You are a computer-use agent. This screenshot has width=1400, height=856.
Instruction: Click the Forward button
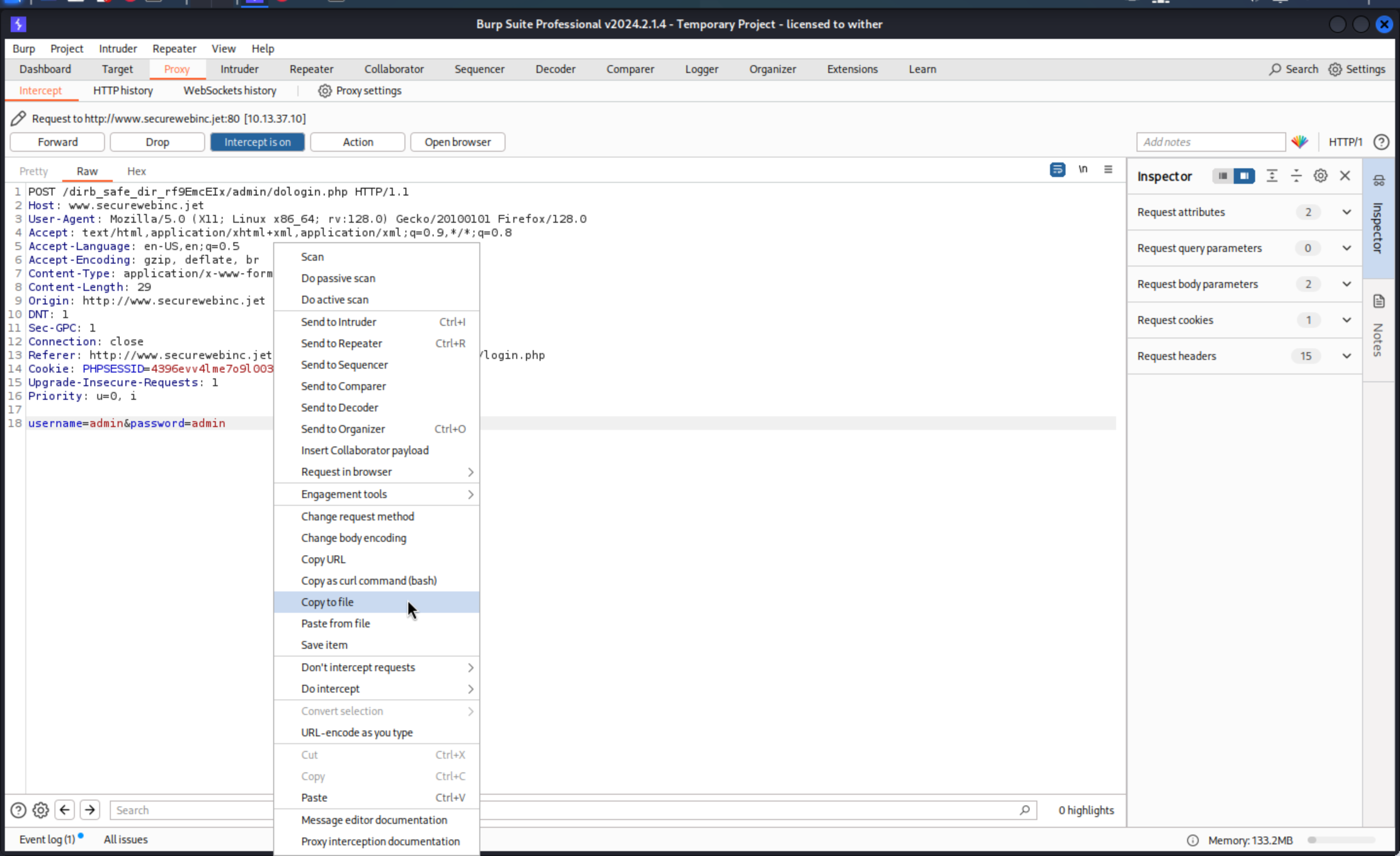tap(57, 142)
